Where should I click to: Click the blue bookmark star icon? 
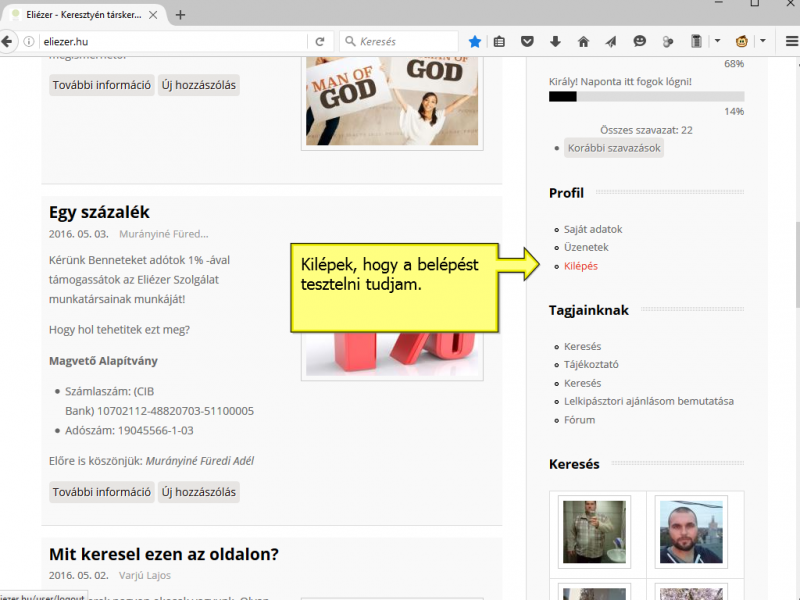coord(474,41)
